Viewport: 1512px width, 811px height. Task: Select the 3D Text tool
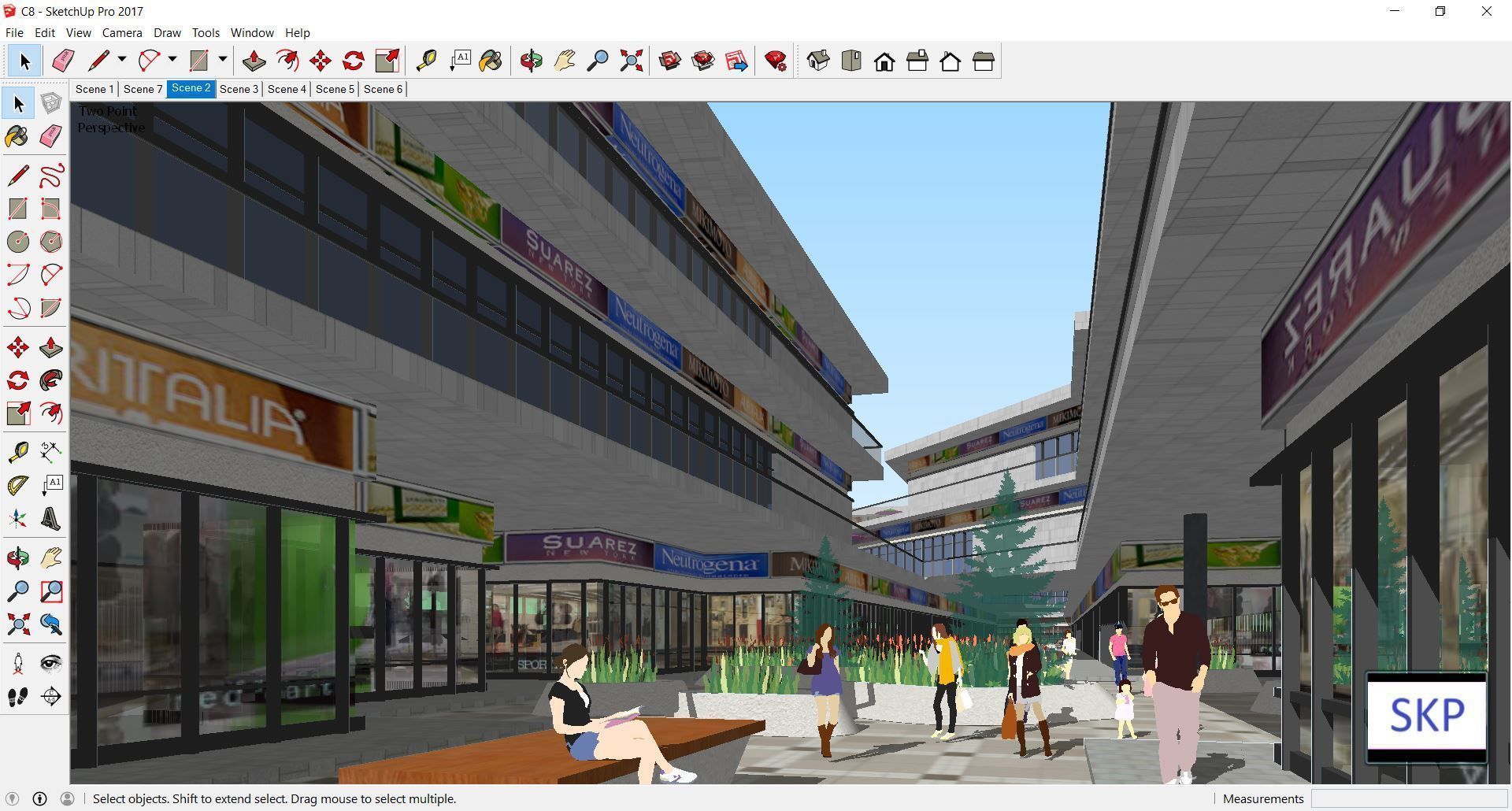point(51,519)
